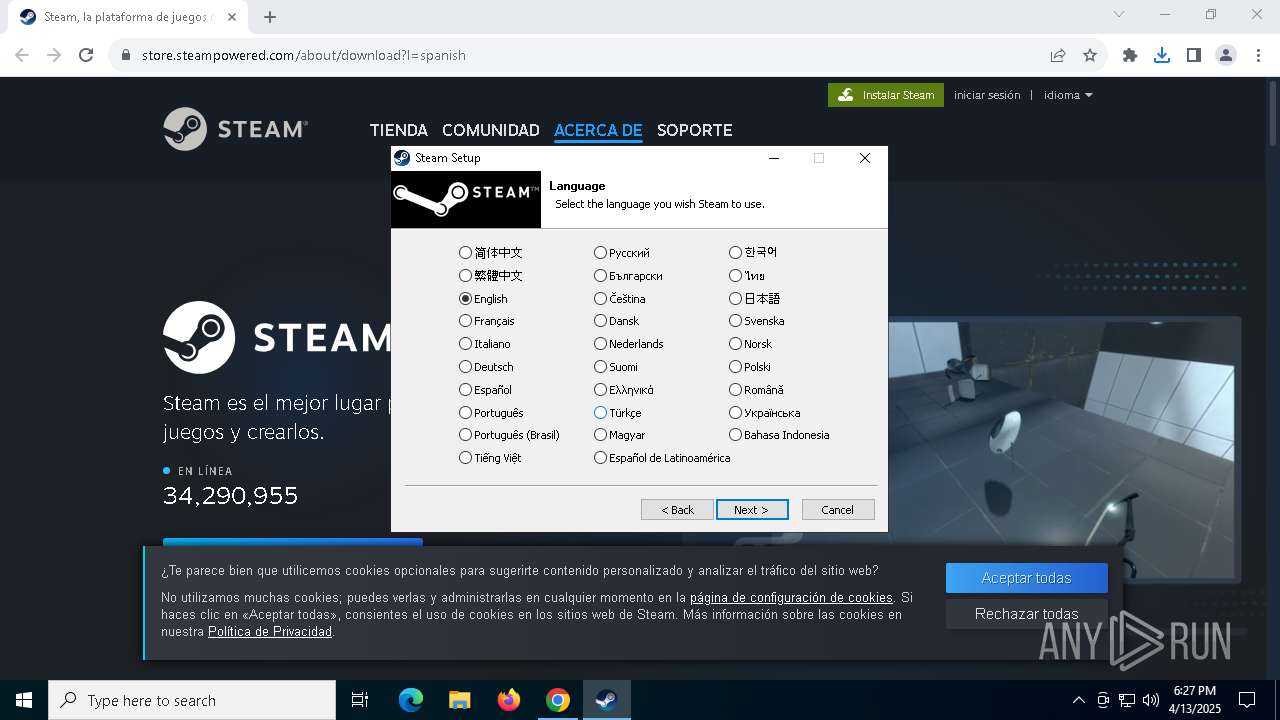Pick Polski as the language
Viewport: 1280px width, 720px height.
(750, 367)
